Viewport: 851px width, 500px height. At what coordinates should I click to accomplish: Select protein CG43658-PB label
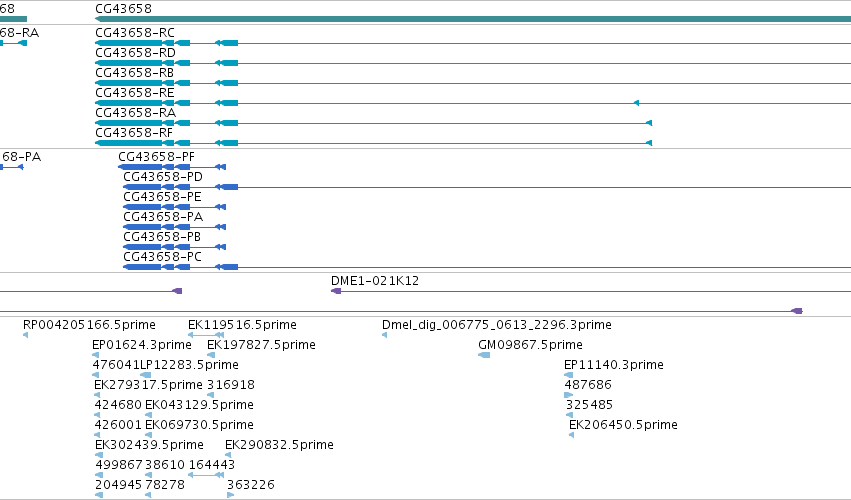point(162,237)
